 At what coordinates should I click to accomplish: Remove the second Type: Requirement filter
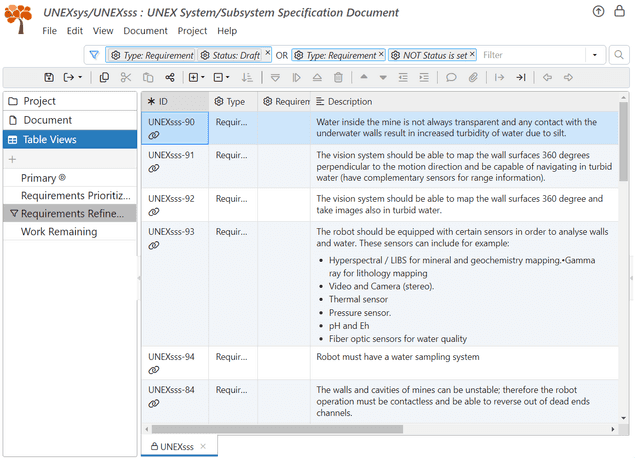click(x=381, y=53)
